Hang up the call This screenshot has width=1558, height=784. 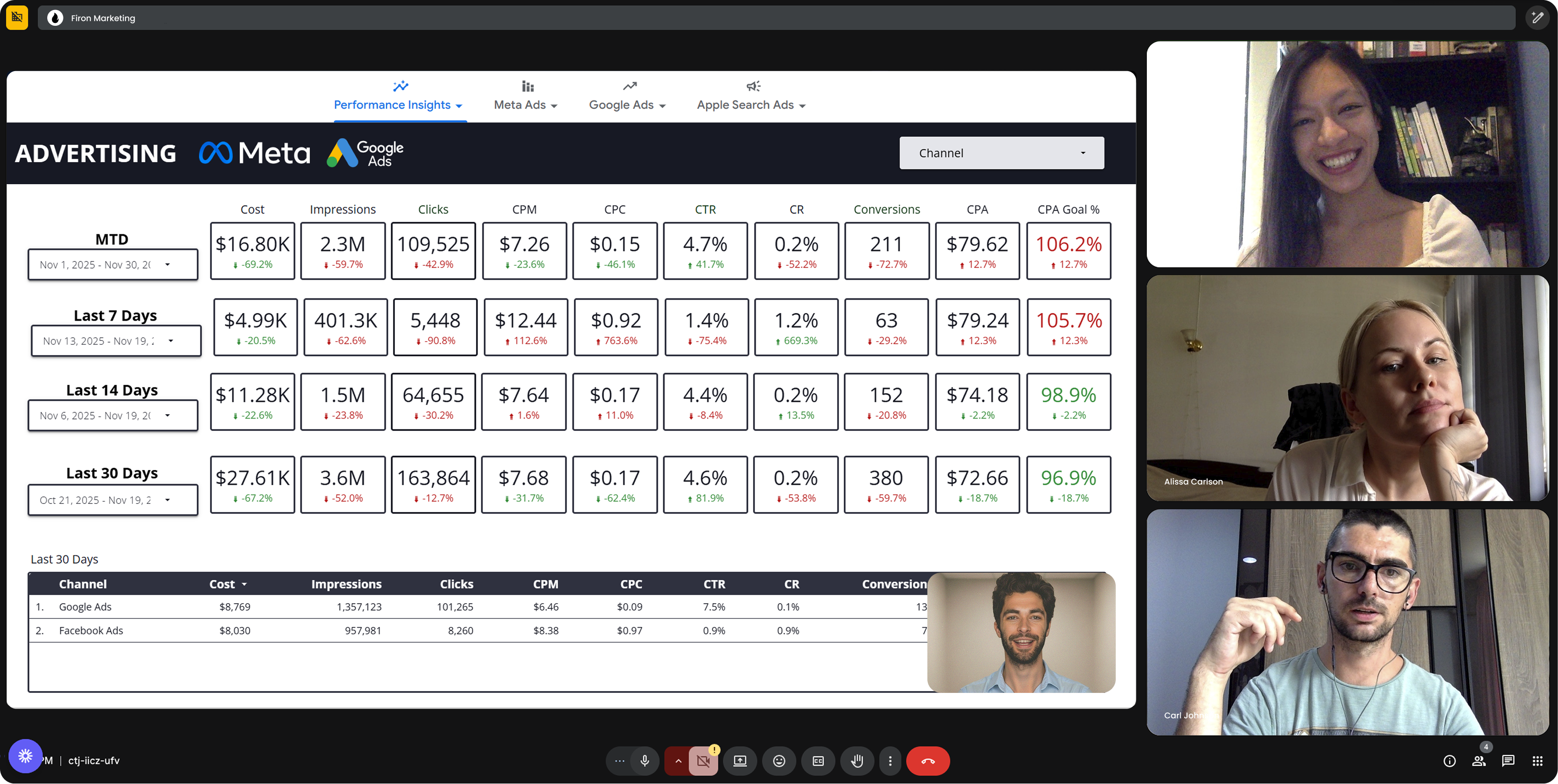(927, 761)
